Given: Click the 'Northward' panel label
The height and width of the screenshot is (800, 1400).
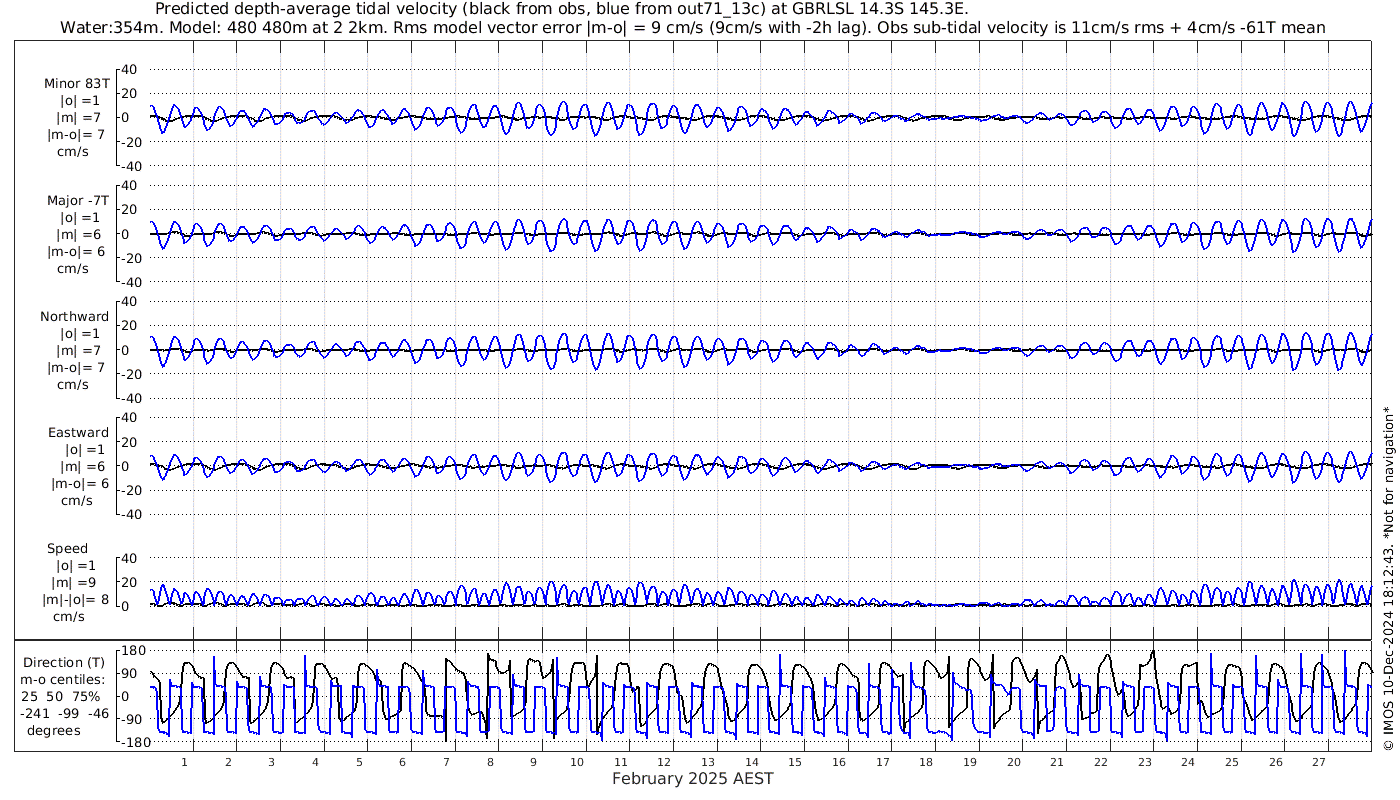Looking at the screenshot, I should click(75, 316).
